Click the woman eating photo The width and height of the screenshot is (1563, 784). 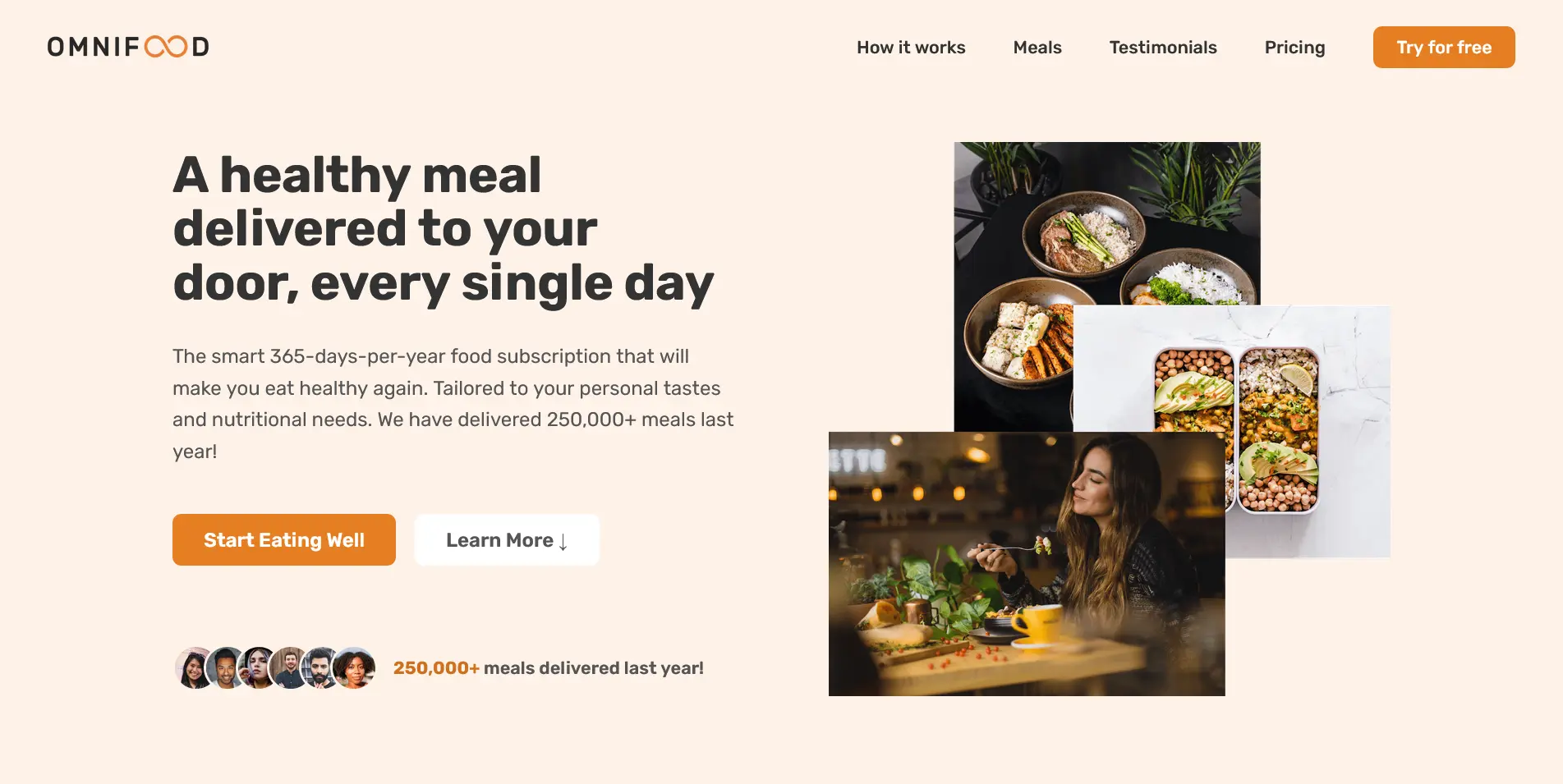coord(1027,564)
